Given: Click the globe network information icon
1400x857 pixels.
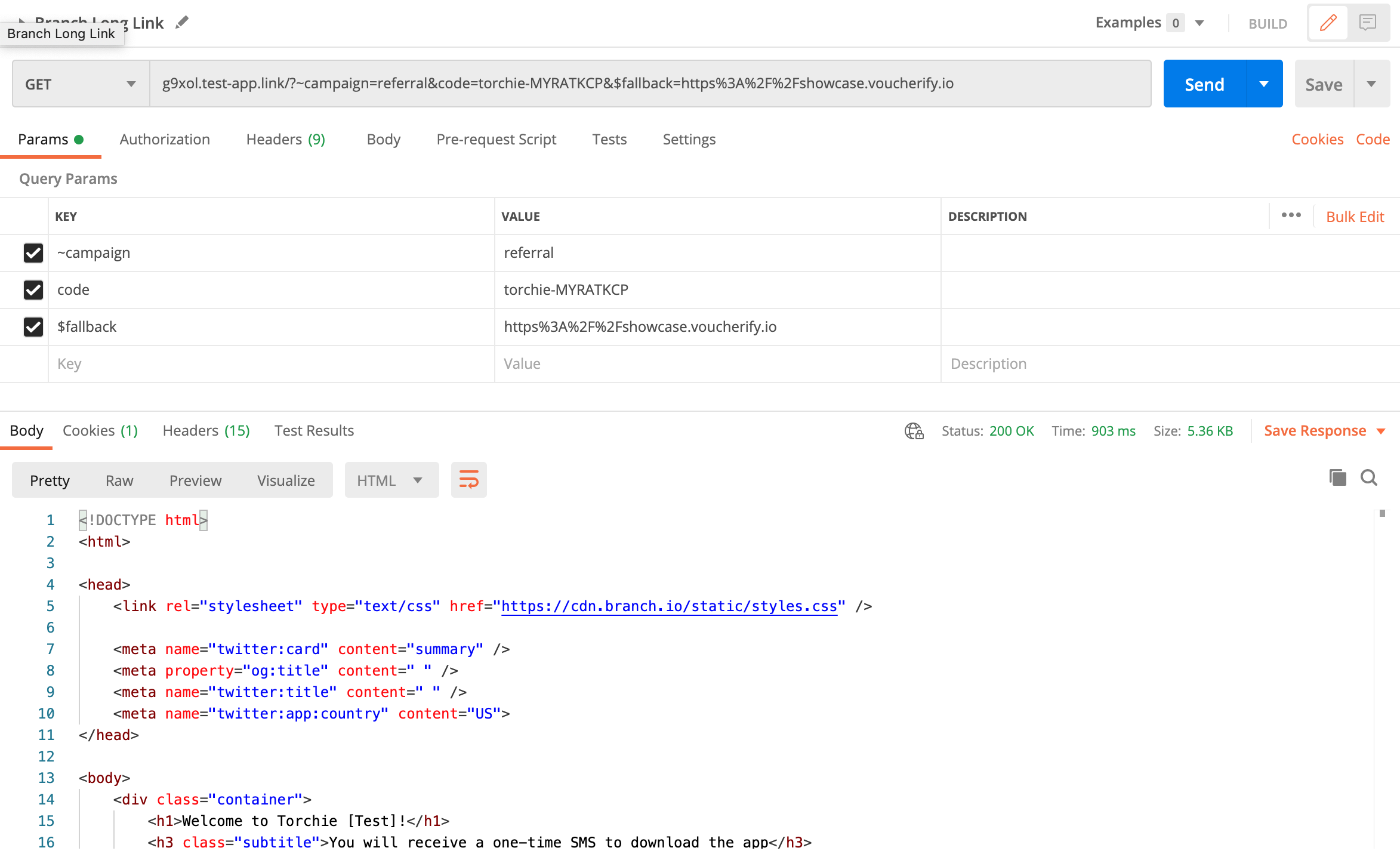Looking at the screenshot, I should (x=913, y=431).
